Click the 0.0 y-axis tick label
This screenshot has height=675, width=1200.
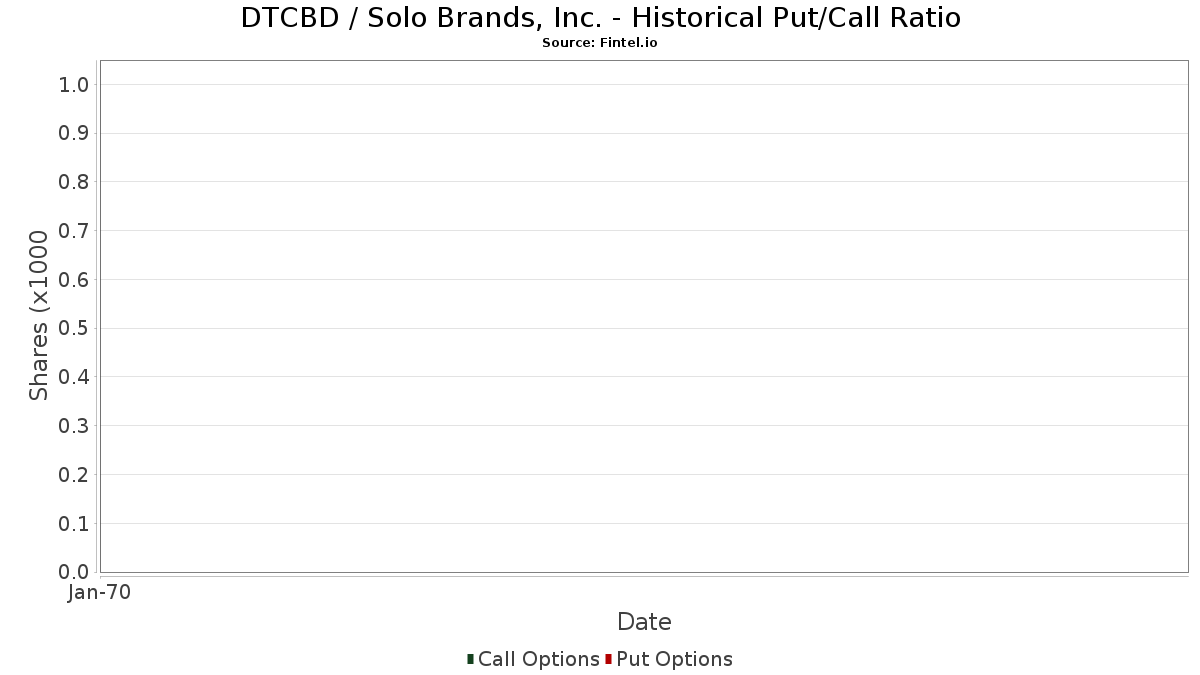pos(75,572)
